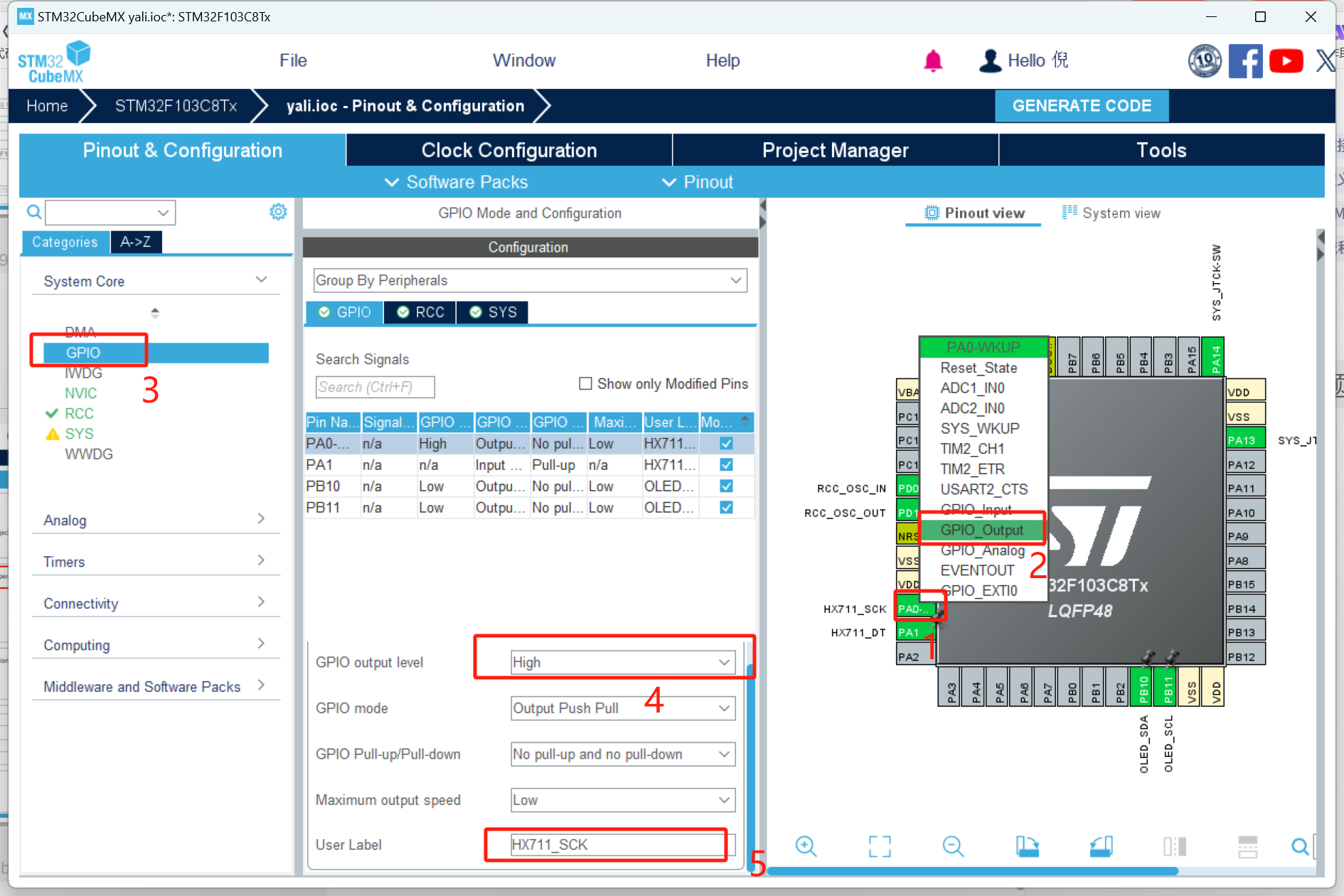Toggle the Modified checkbox for PA0 row
This screenshot has height=896, width=1344.
pos(726,444)
